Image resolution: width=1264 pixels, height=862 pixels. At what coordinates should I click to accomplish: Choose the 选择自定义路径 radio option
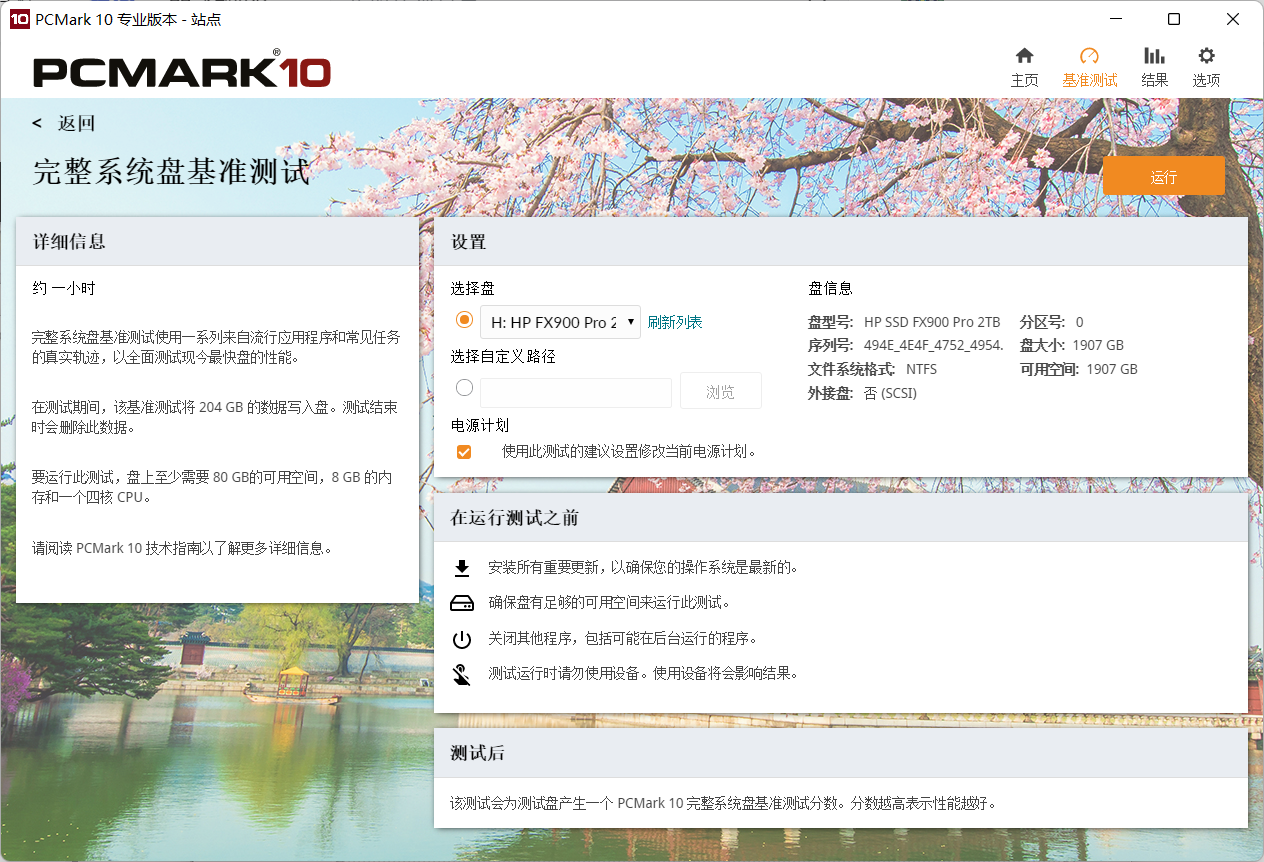(x=464, y=388)
